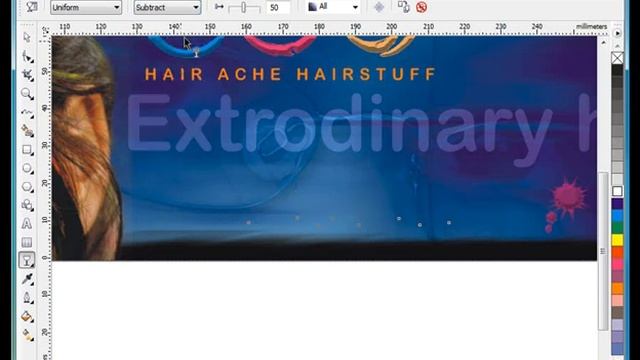Open the Uniform transparency type dropdown
Image resolution: width=640 pixels, height=360 pixels.
click(86, 7)
